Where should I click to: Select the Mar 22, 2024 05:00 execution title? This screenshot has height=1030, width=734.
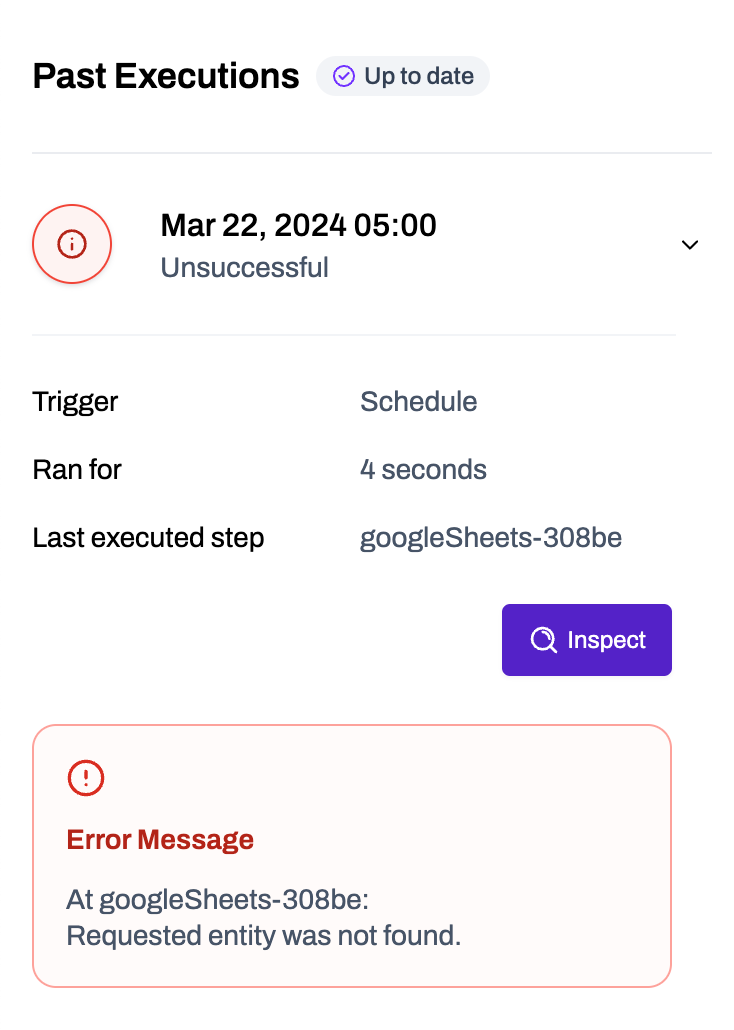[298, 226]
